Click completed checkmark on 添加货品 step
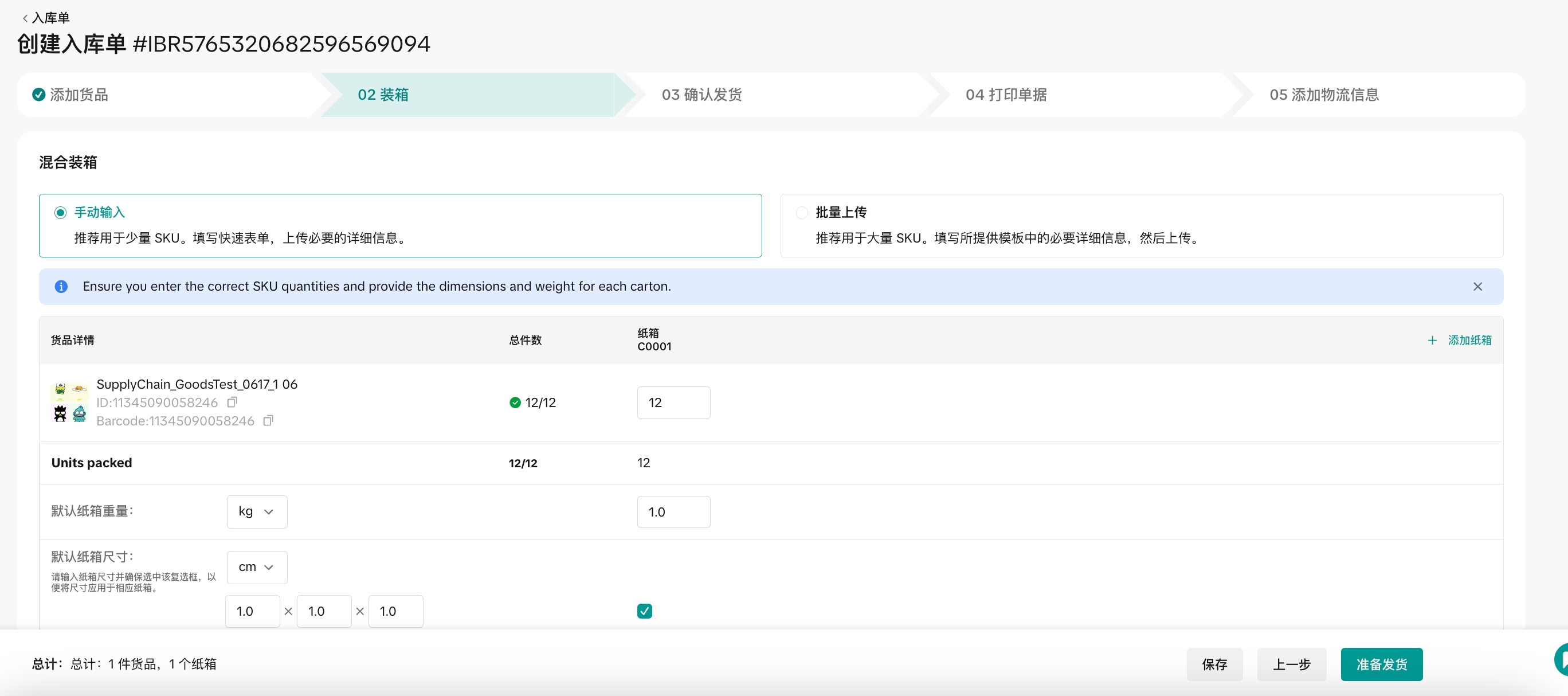The height and width of the screenshot is (696, 1568). coord(39,95)
